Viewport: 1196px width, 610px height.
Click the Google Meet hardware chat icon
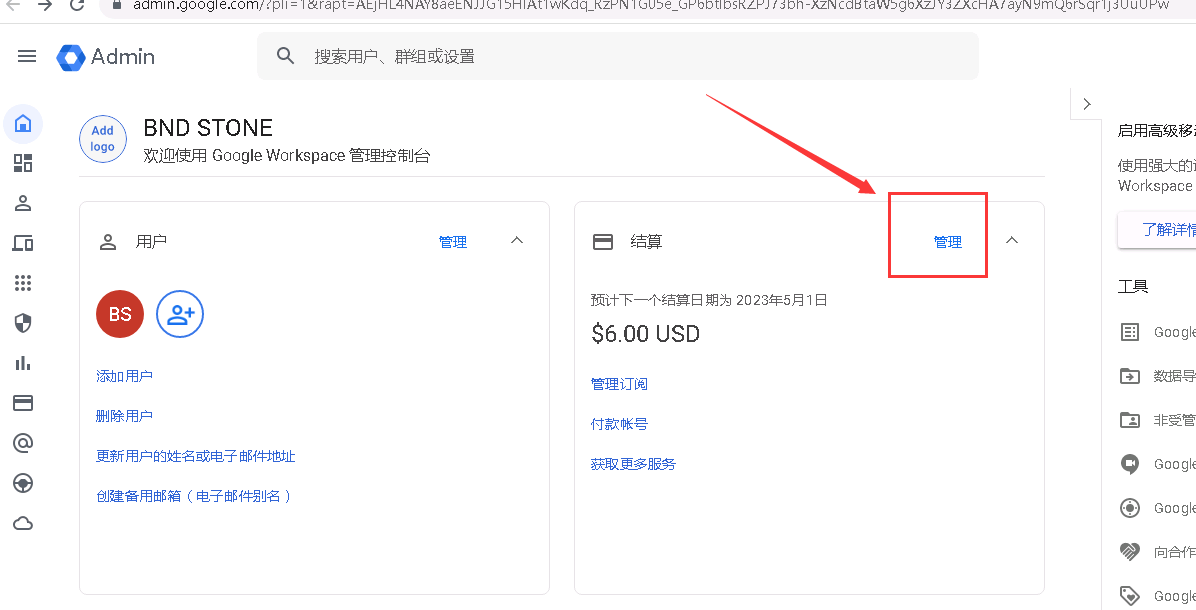1130,464
